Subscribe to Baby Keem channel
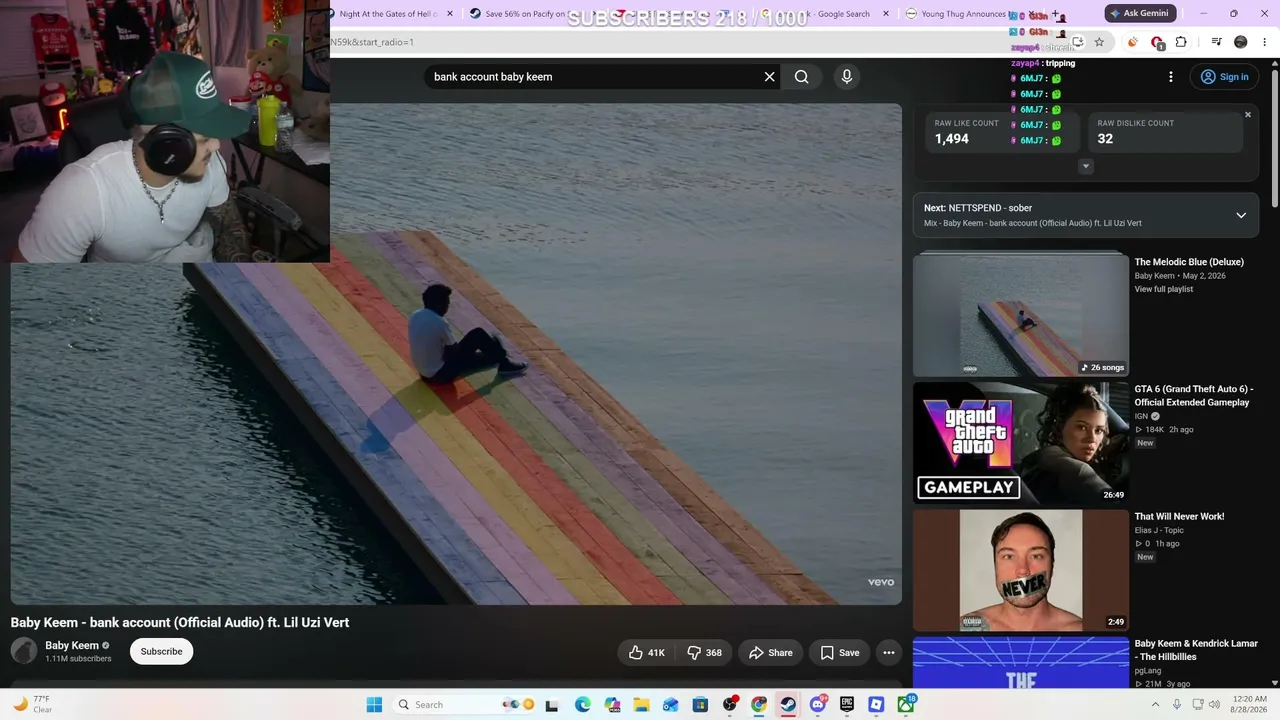Viewport: 1280px width, 720px height. tap(161, 652)
